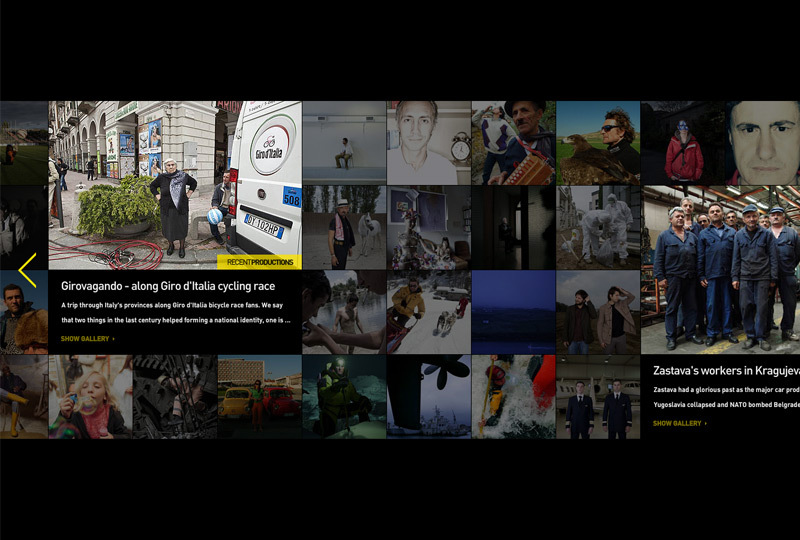Select thumbnail of two pilots by jet
This screenshot has height=540, width=800.
(598, 397)
